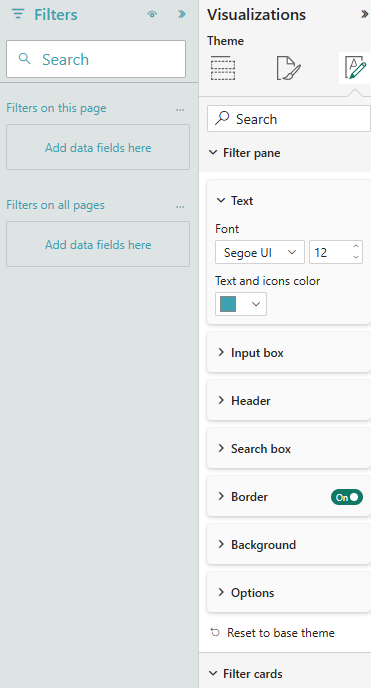Click the Visualizations pane title
Image resolution: width=371 pixels, height=688 pixels.
256,14
